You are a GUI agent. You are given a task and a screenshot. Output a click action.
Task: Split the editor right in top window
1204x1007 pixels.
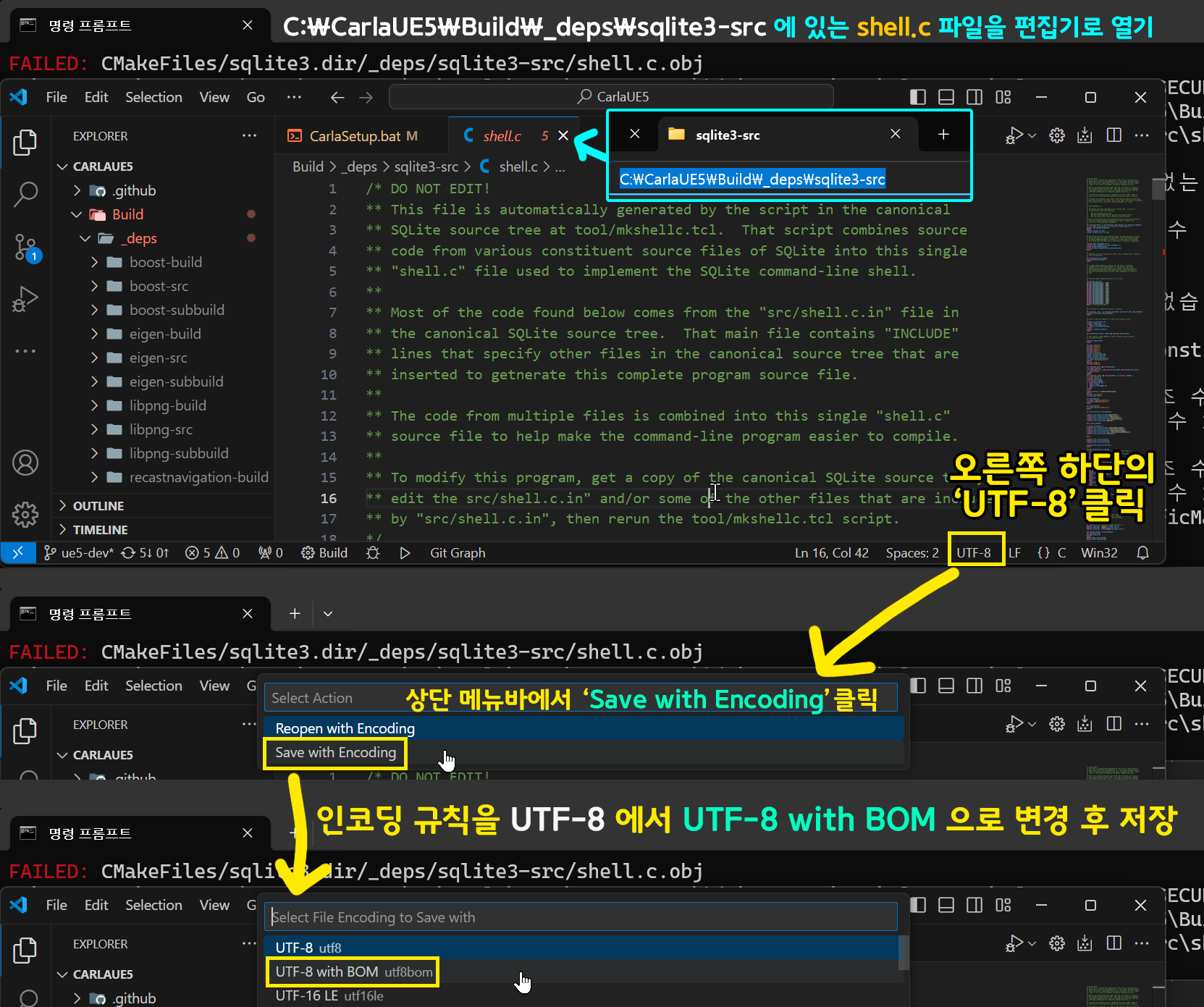tap(1114, 135)
